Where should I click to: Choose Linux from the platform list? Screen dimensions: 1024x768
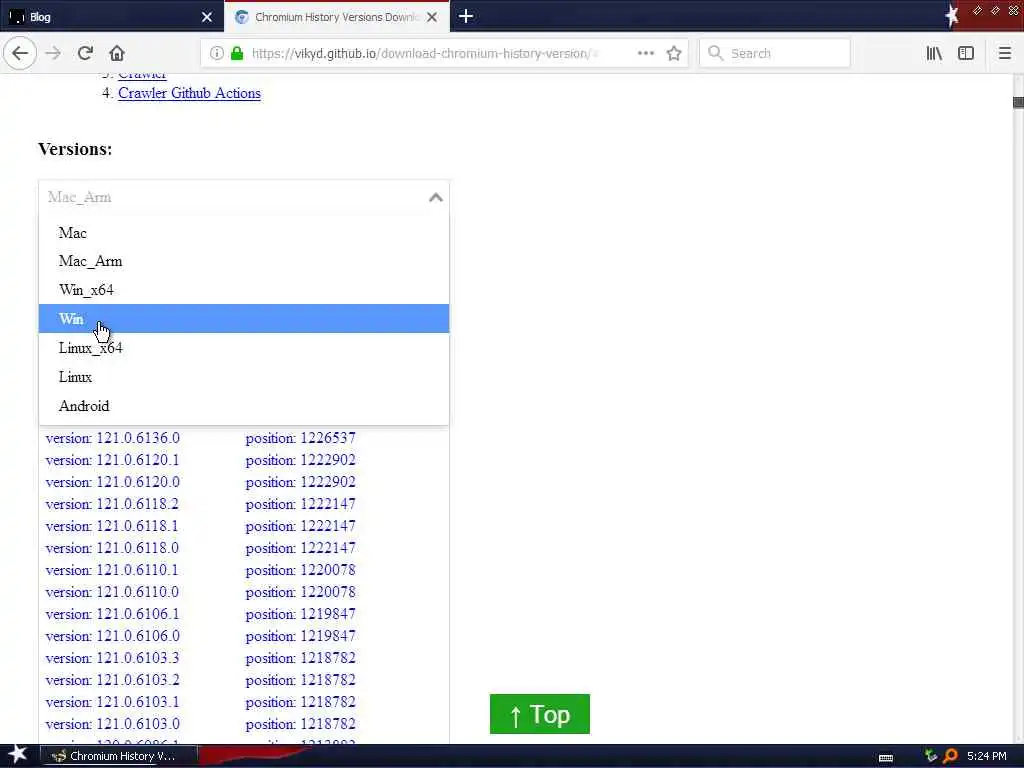pos(244,377)
